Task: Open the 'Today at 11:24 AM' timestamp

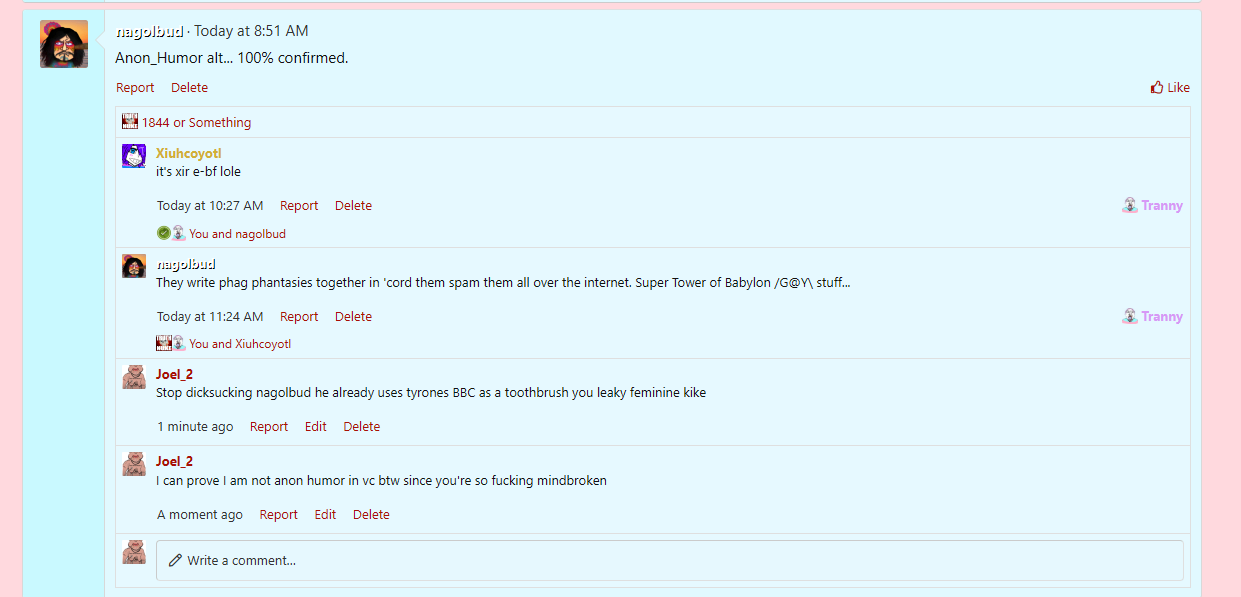Action: [210, 316]
